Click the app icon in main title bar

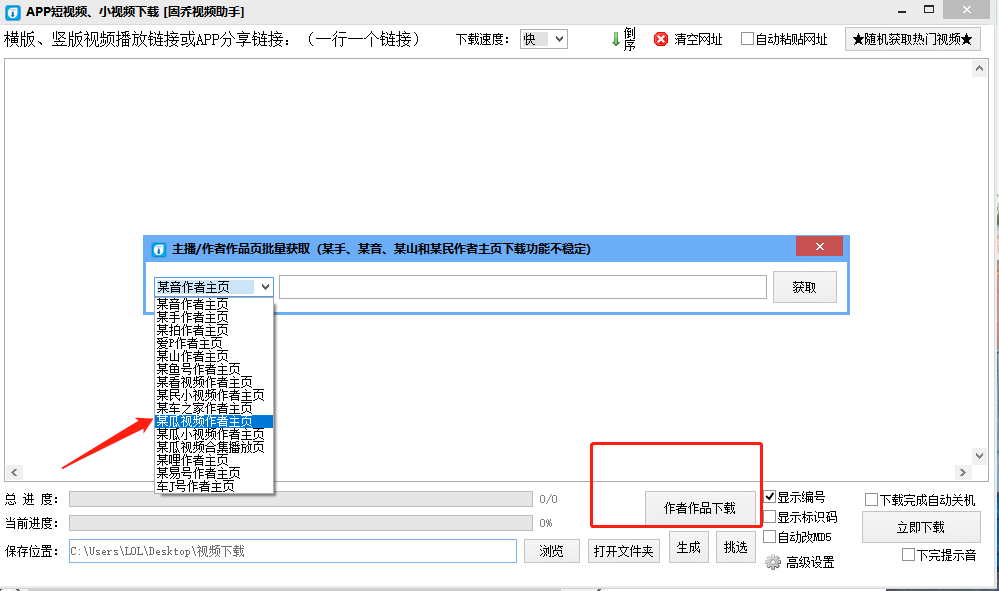point(13,12)
